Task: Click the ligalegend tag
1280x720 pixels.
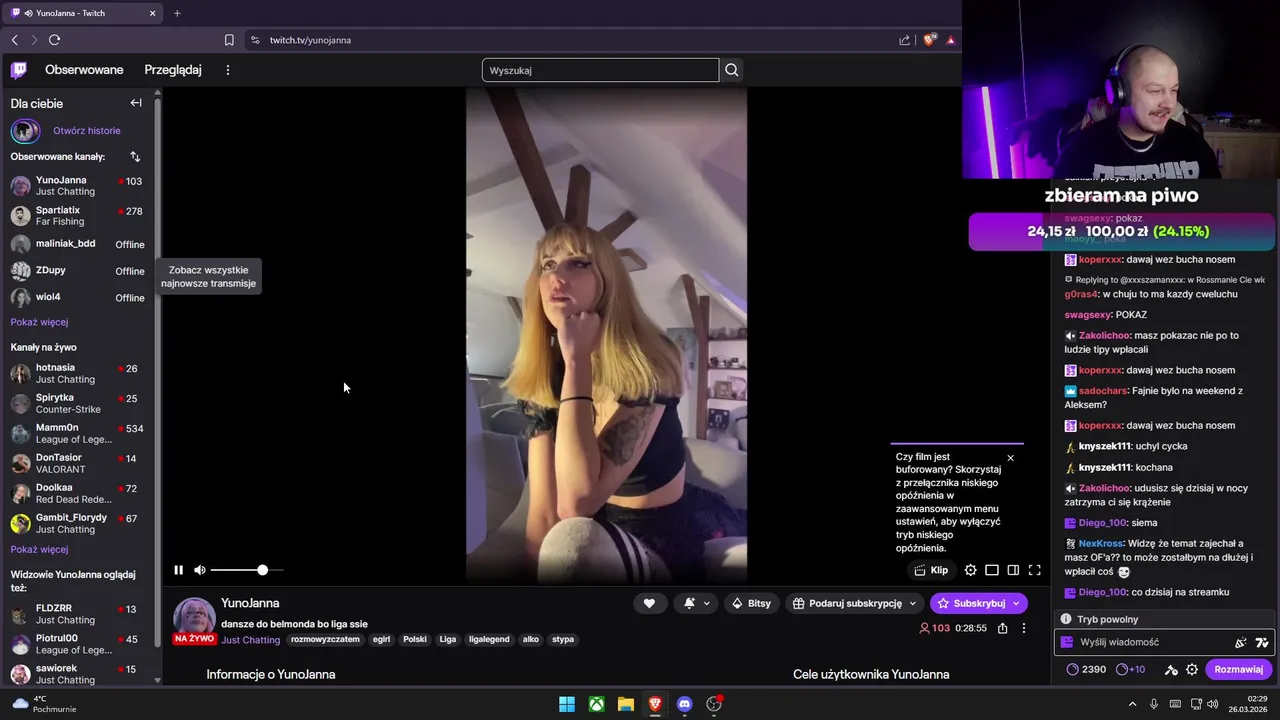Action: coord(489,640)
